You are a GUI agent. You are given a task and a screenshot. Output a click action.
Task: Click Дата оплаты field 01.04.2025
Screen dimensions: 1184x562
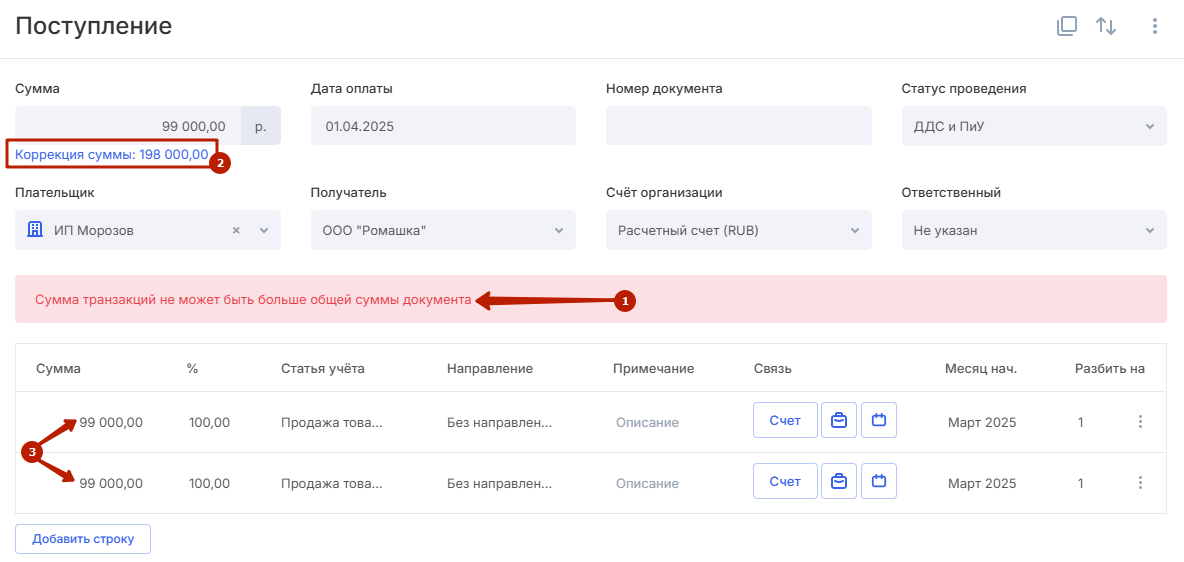443,125
